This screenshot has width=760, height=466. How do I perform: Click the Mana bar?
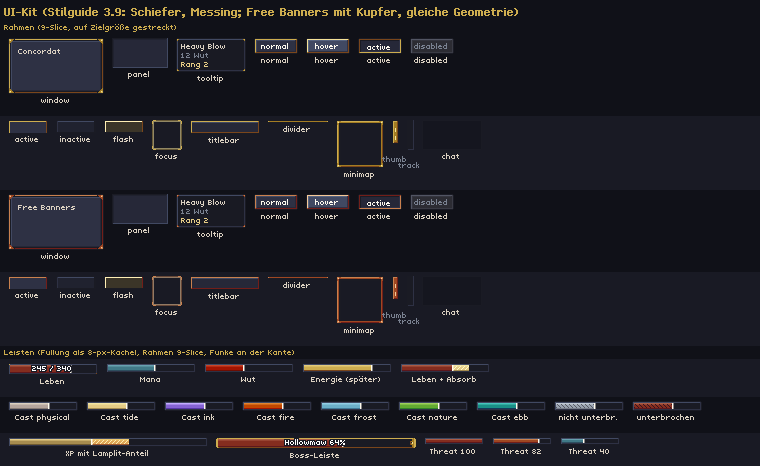point(151,368)
